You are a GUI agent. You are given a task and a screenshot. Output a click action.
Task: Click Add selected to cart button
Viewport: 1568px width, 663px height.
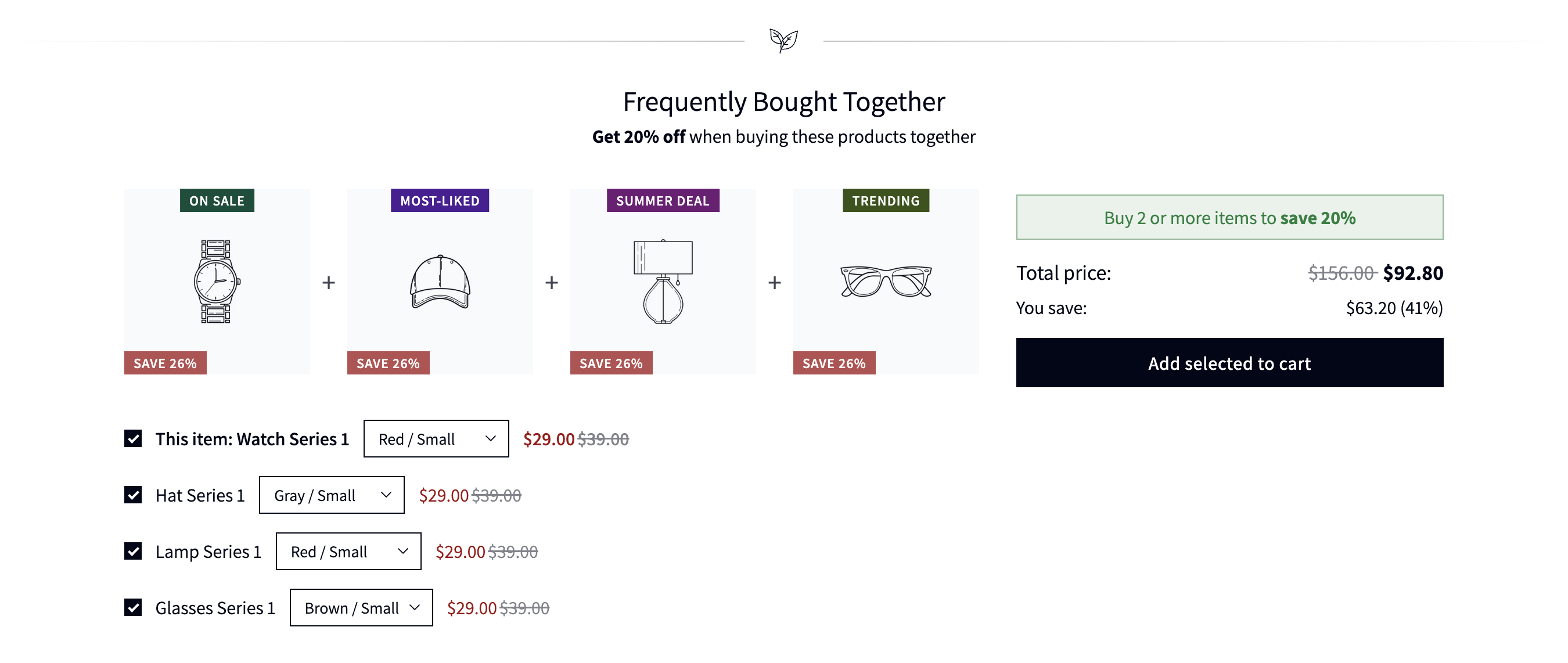(1229, 363)
